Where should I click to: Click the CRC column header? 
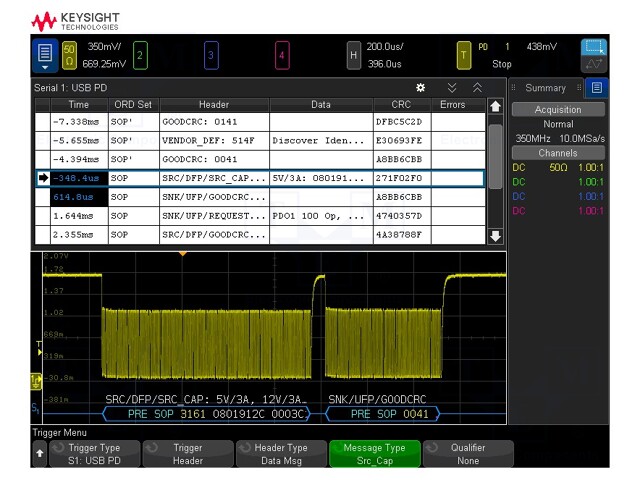401,105
